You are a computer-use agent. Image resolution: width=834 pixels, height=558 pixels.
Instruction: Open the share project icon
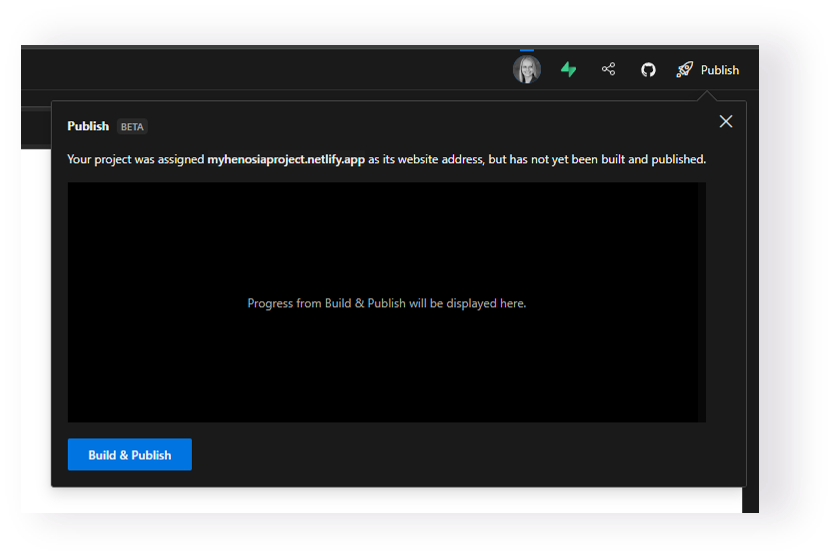608,70
